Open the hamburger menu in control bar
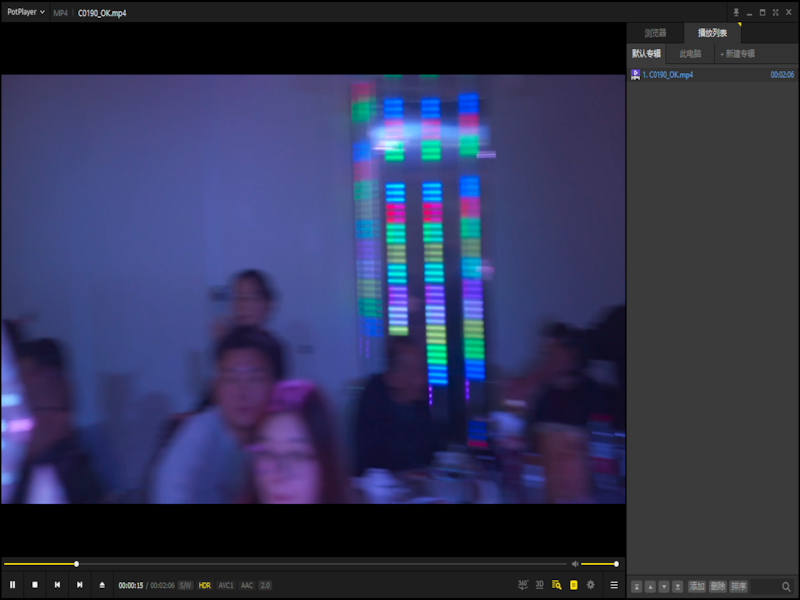 point(614,585)
